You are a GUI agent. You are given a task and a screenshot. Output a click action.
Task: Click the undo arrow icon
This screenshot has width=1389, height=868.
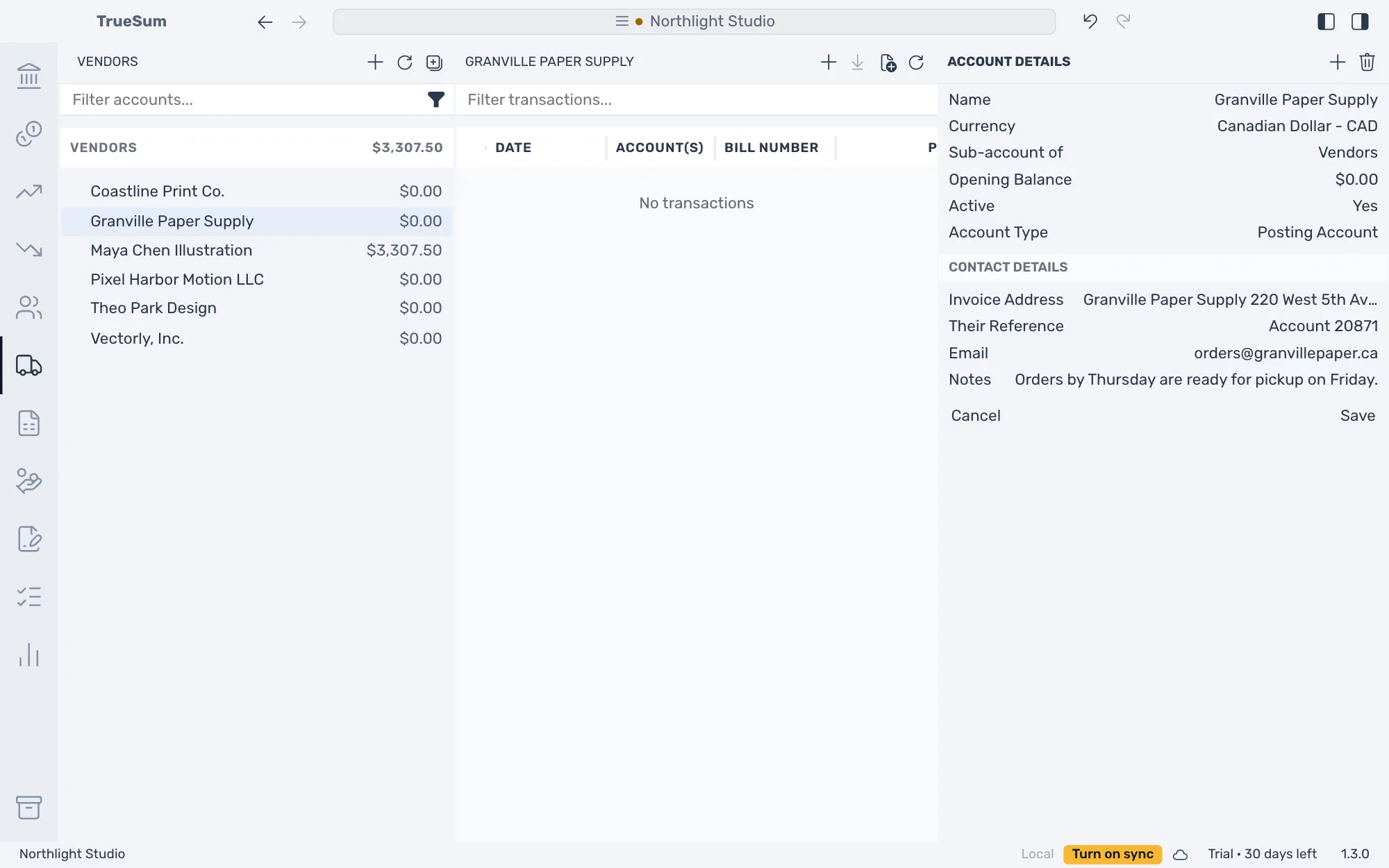(x=1090, y=22)
